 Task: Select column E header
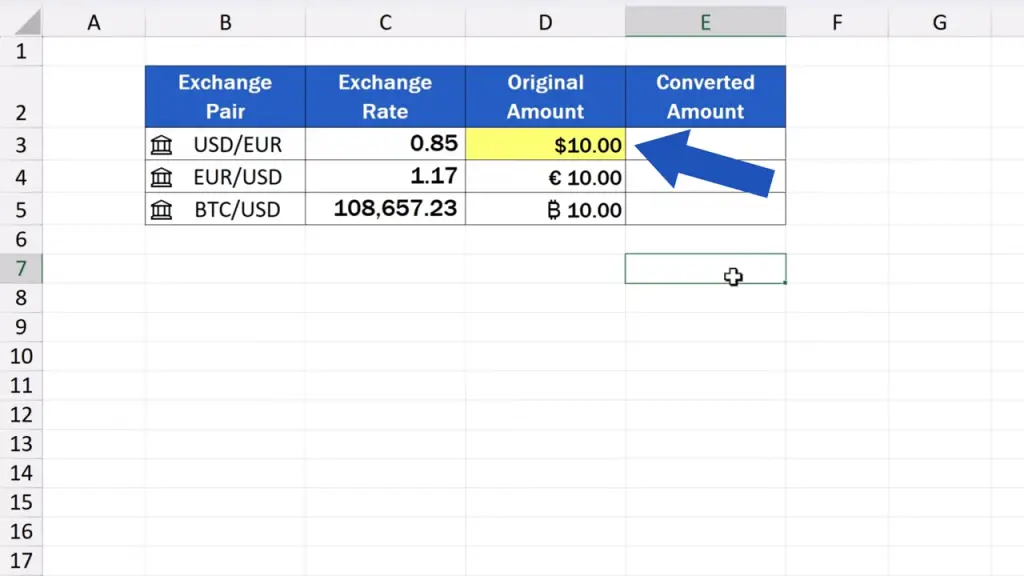click(x=705, y=22)
